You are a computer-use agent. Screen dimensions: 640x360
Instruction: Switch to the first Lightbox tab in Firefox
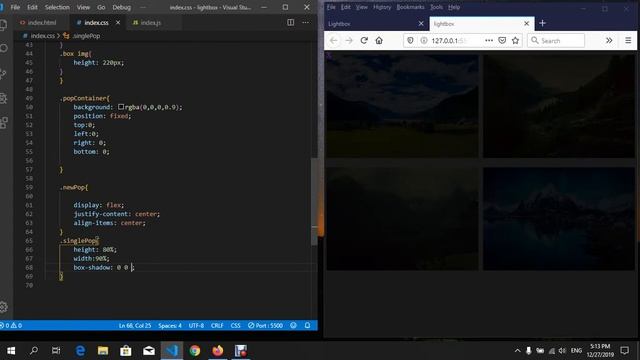tap(376, 24)
